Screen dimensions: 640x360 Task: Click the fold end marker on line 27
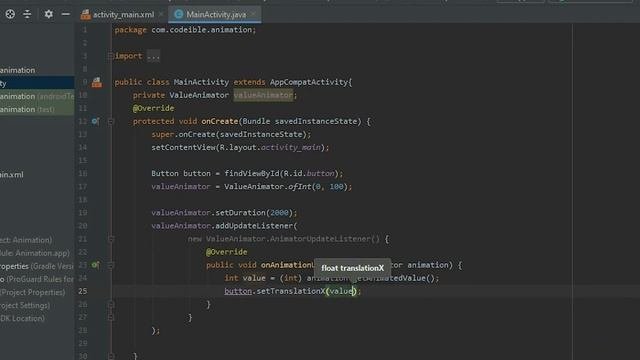pyautogui.click(x=111, y=317)
